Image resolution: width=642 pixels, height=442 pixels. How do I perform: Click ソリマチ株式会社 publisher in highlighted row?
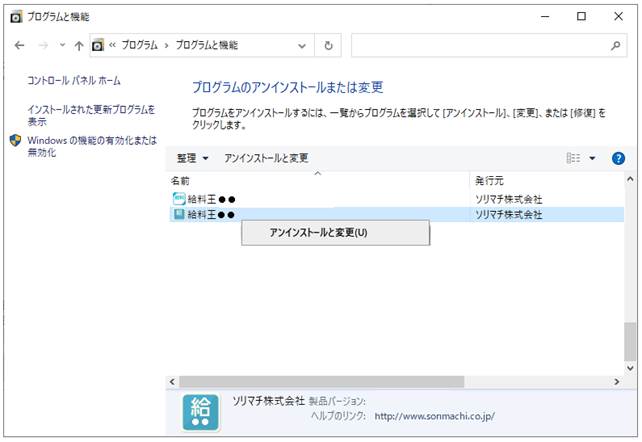pyautogui.click(x=509, y=214)
